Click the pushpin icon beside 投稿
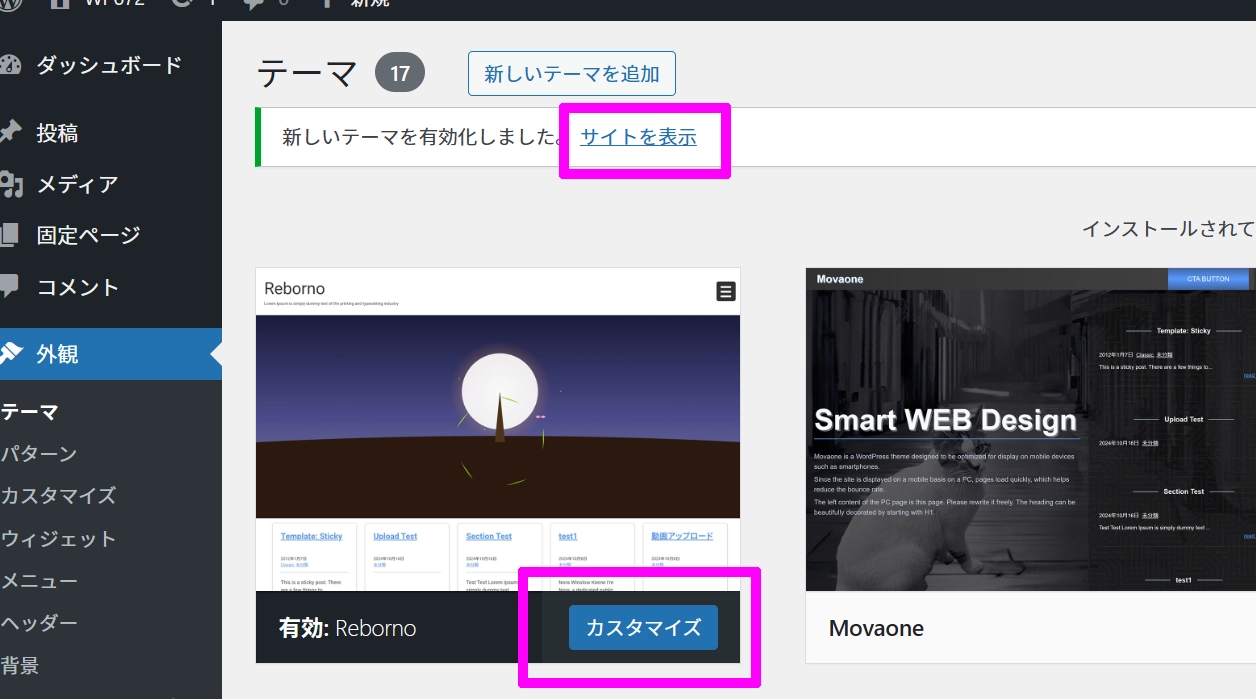 (x=10, y=133)
